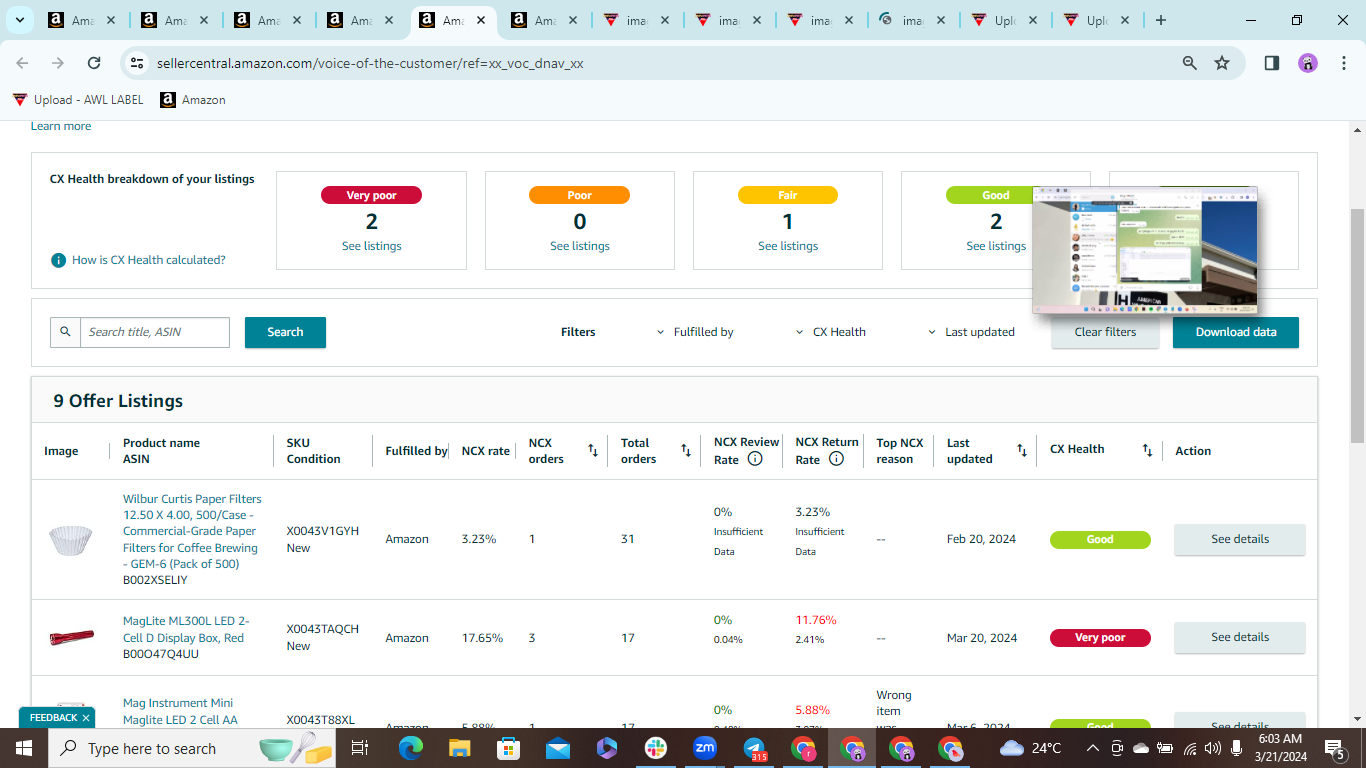Click the 17.65% NCX rate value
The height and width of the screenshot is (768, 1366).
point(482,638)
